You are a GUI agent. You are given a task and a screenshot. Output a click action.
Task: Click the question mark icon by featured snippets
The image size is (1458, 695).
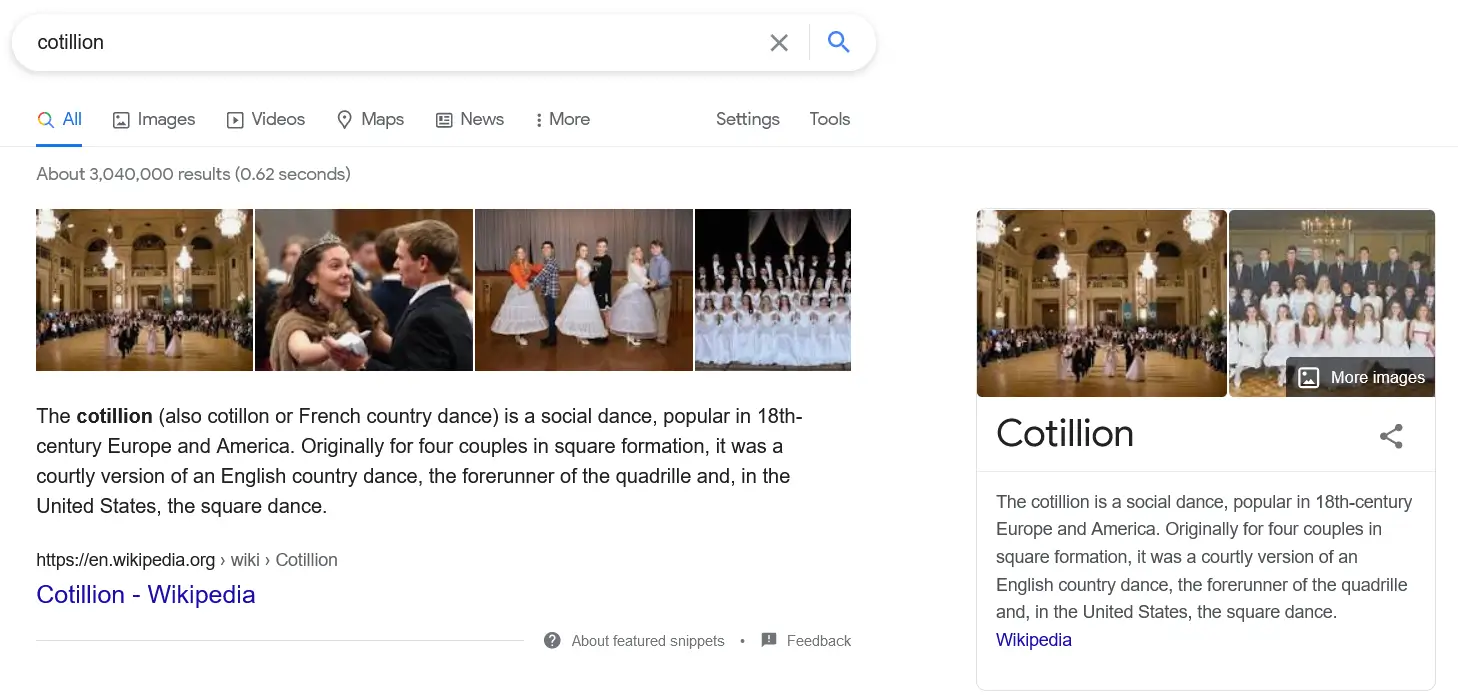[x=552, y=641]
